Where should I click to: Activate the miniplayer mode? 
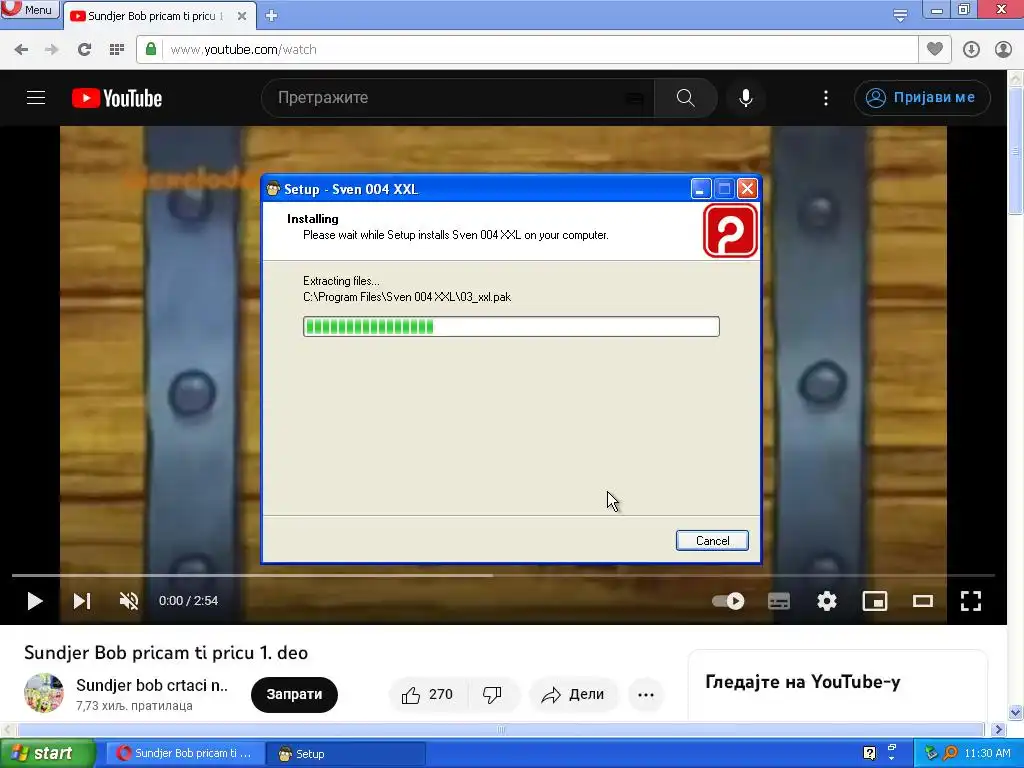point(875,601)
